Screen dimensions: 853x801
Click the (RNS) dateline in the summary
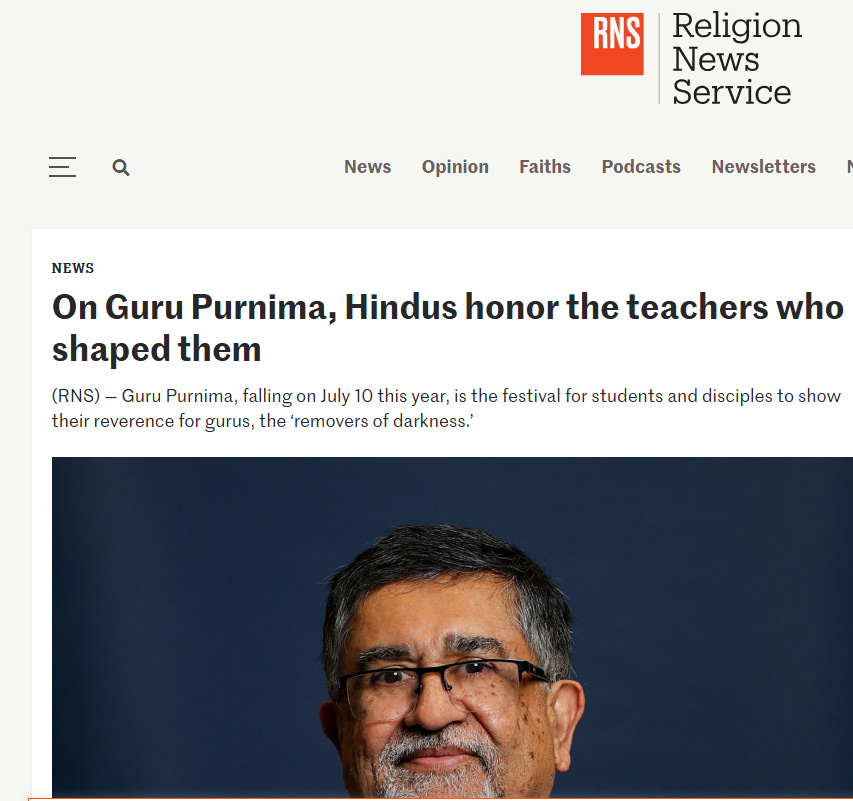click(x=76, y=396)
